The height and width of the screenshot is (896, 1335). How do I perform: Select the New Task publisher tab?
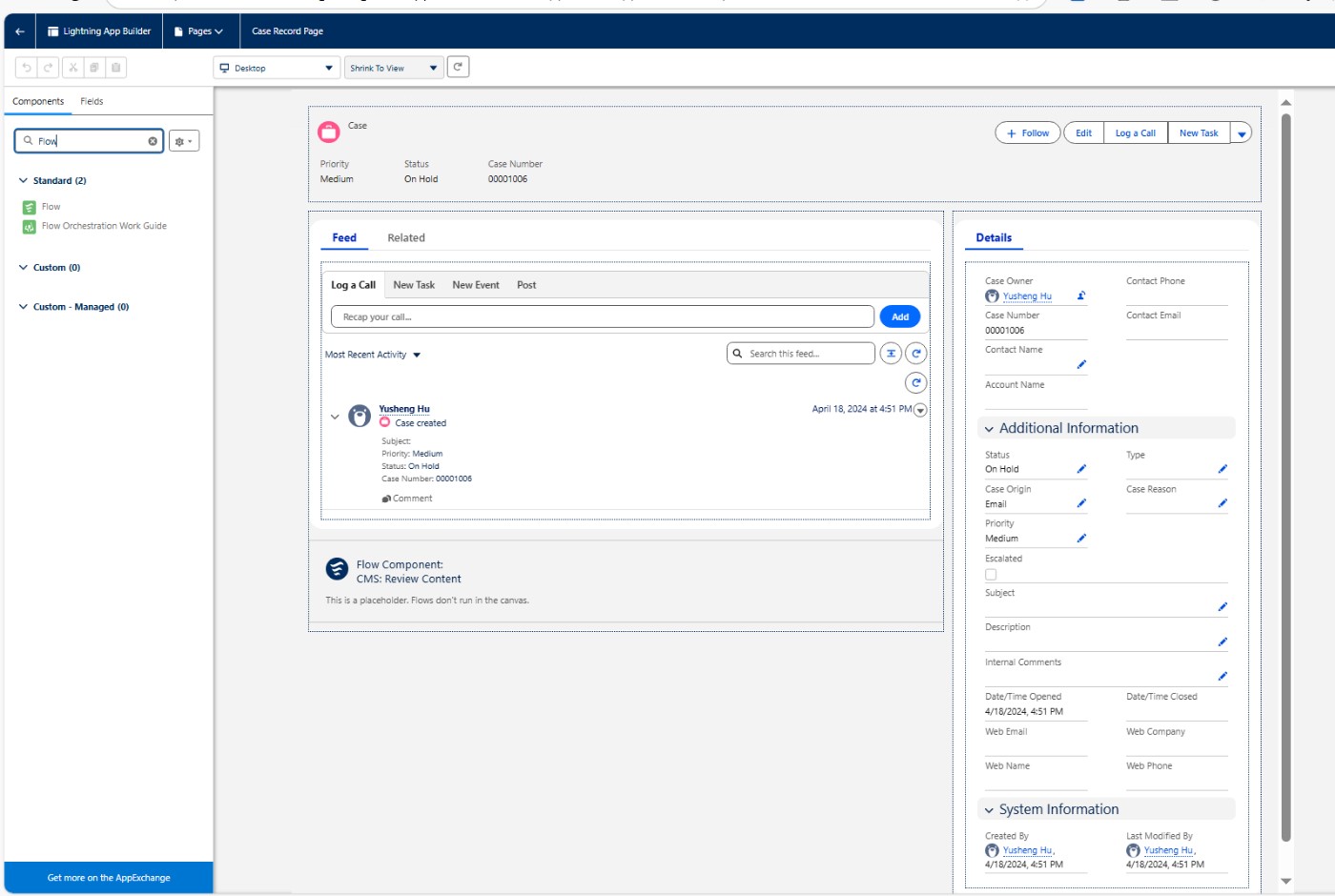pos(414,285)
